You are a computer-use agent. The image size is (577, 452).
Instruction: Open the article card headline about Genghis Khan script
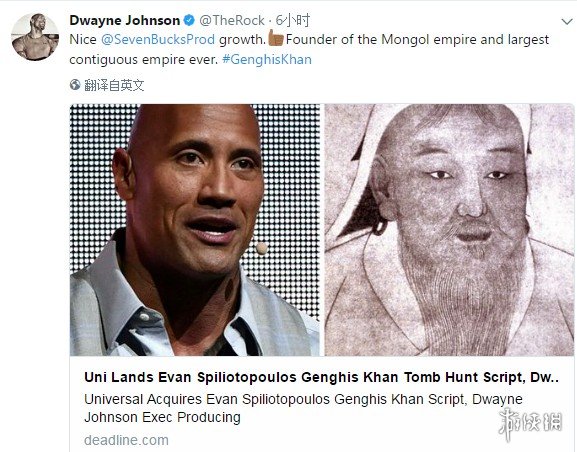click(x=321, y=377)
